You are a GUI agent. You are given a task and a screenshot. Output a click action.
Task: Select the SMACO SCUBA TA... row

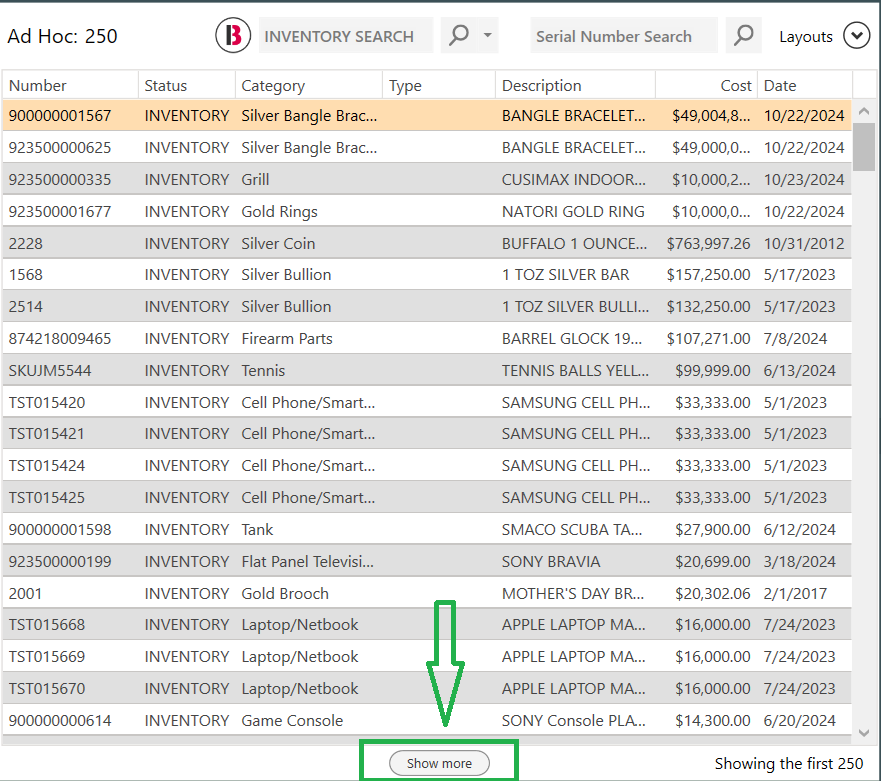pos(427,529)
